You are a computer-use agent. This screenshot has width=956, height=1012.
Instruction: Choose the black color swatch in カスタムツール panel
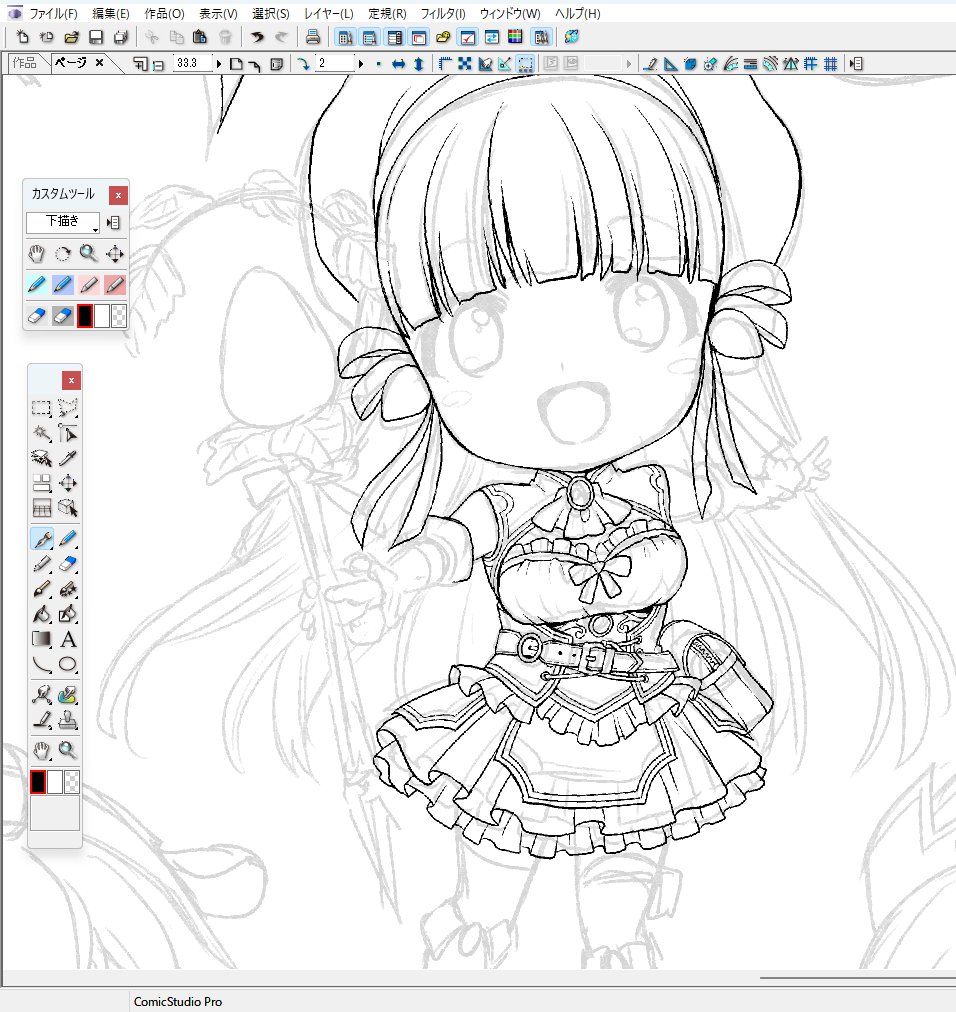click(x=85, y=316)
